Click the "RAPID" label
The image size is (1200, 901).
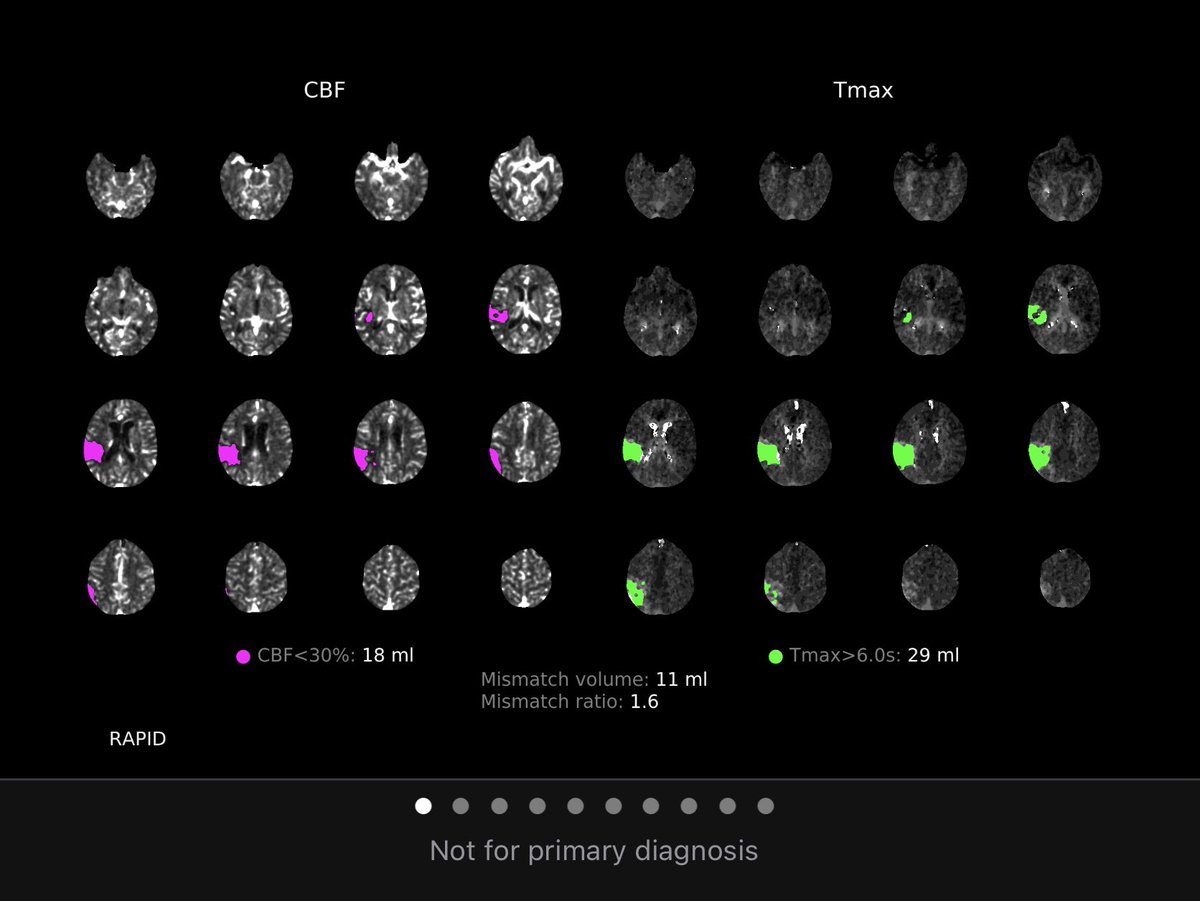[x=138, y=740]
